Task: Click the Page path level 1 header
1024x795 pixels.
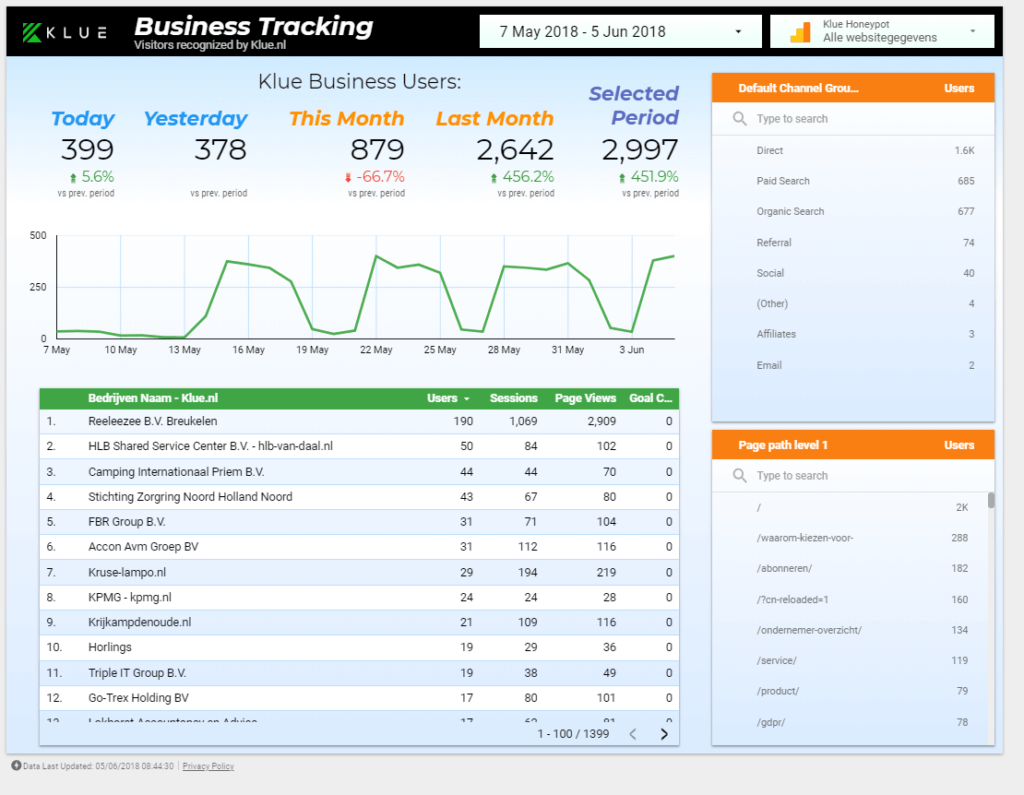Action: click(x=782, y=445)
